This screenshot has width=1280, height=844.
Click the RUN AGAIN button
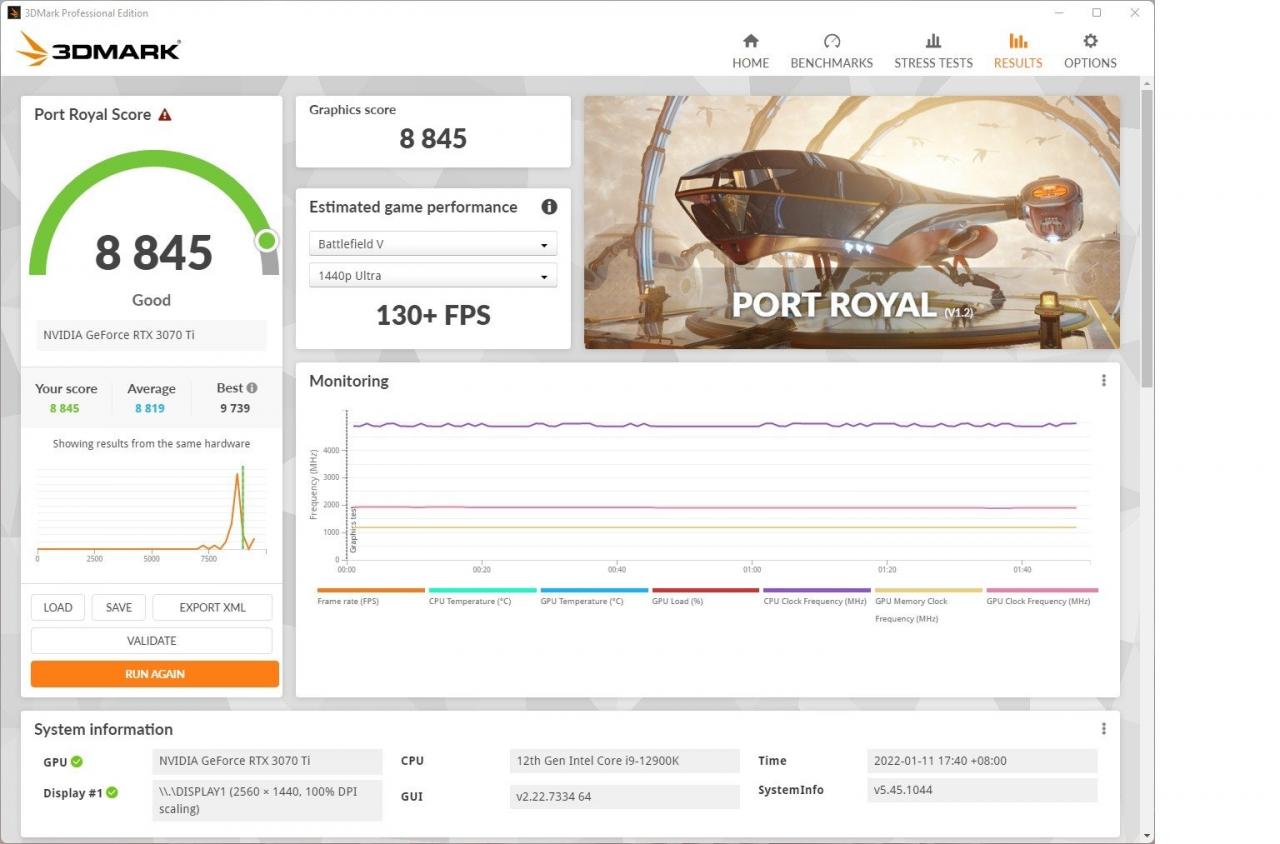pos(154,674)
